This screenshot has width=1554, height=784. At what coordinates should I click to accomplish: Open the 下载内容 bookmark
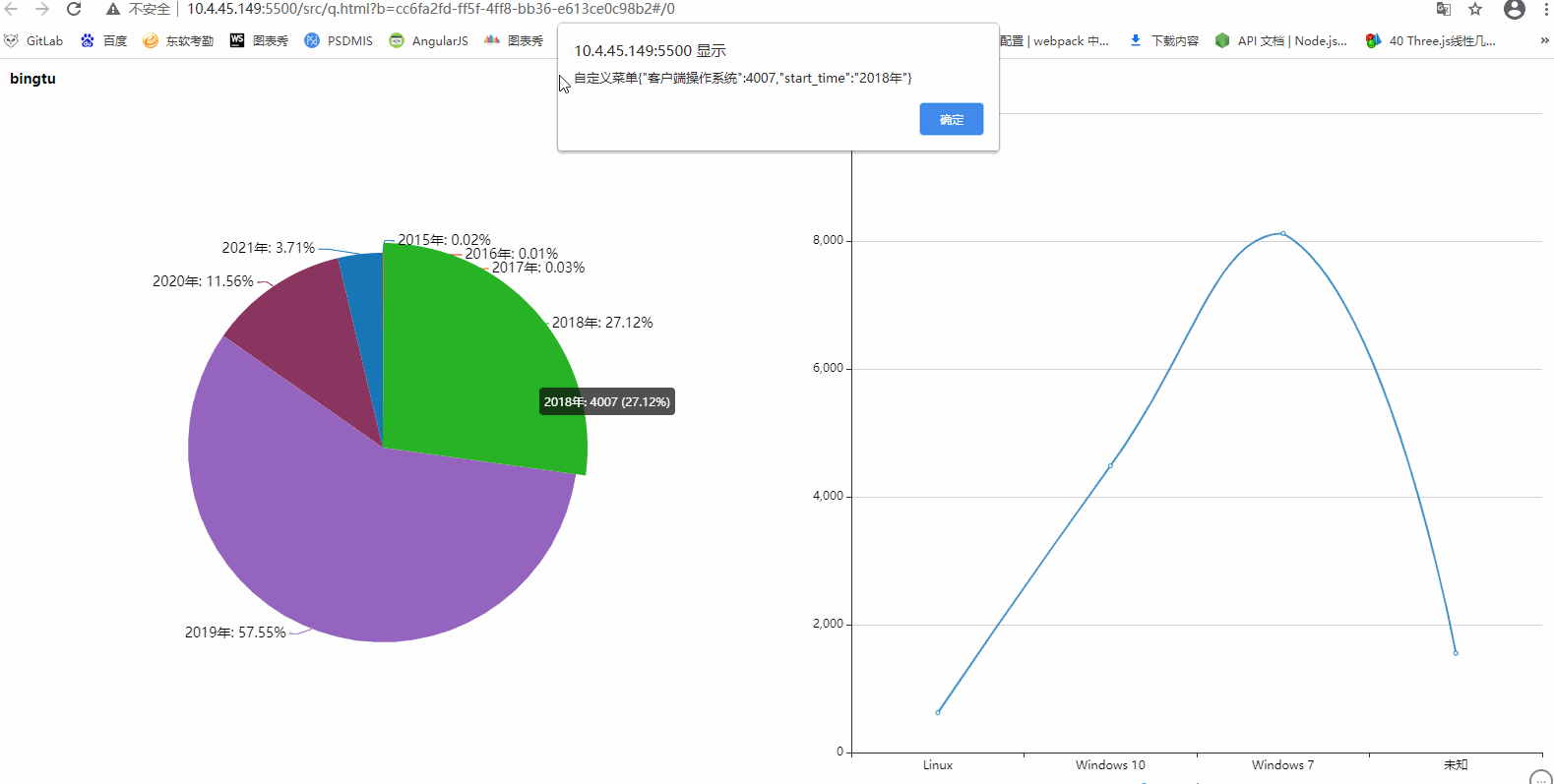click(x=1164, y=40)
